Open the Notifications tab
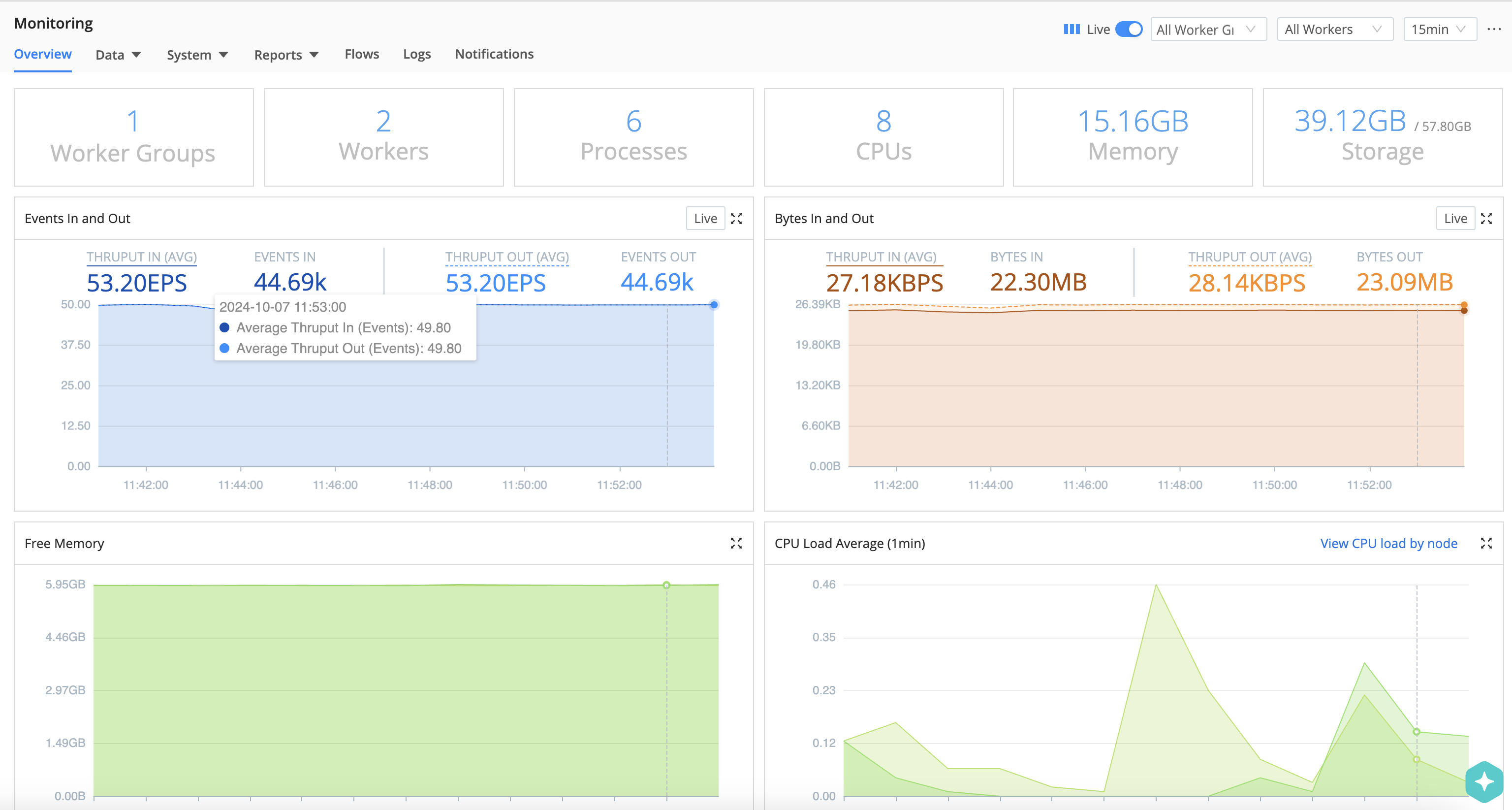The image size is (1512, 810). tap(494, 54)
